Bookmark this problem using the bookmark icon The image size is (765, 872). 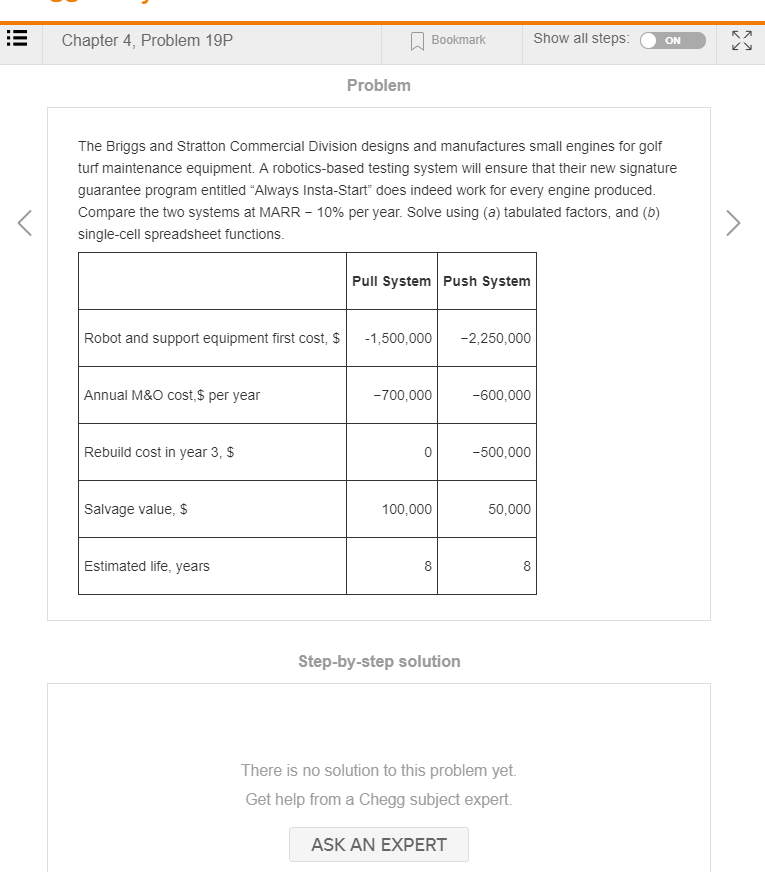tap(417, 40)
